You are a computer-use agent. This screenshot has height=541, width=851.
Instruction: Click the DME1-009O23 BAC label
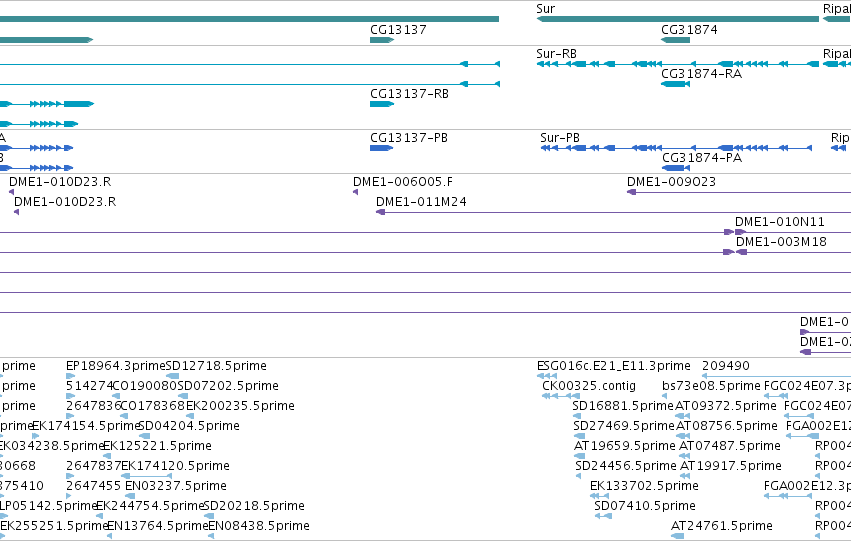click(x=671, y=182)
